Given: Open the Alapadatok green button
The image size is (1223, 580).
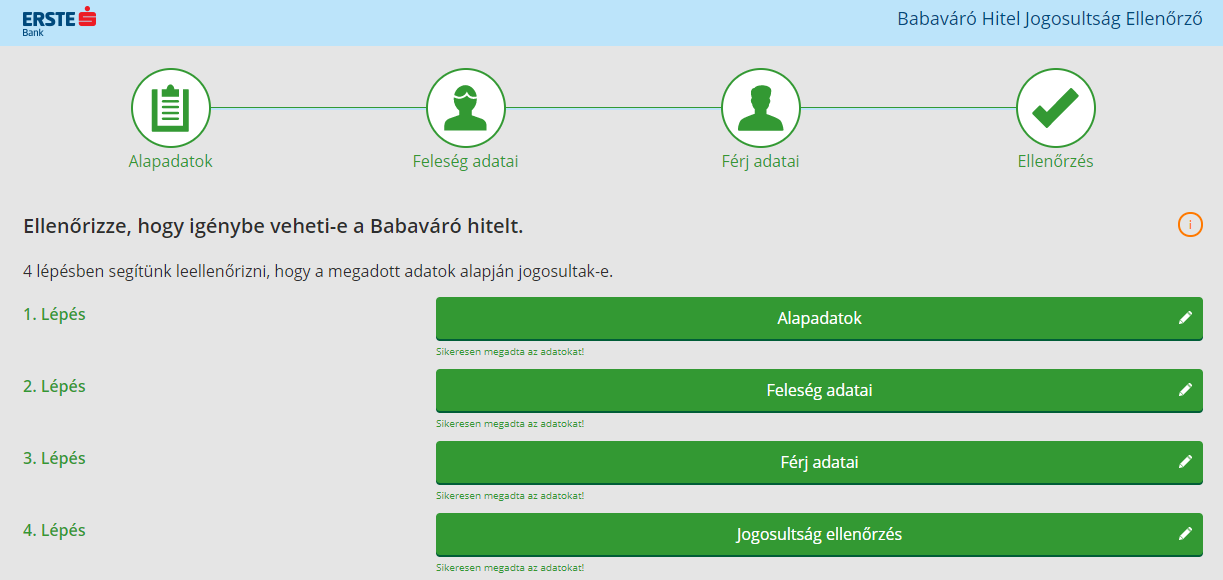Looking at the screenshot, I should [819, 319].
